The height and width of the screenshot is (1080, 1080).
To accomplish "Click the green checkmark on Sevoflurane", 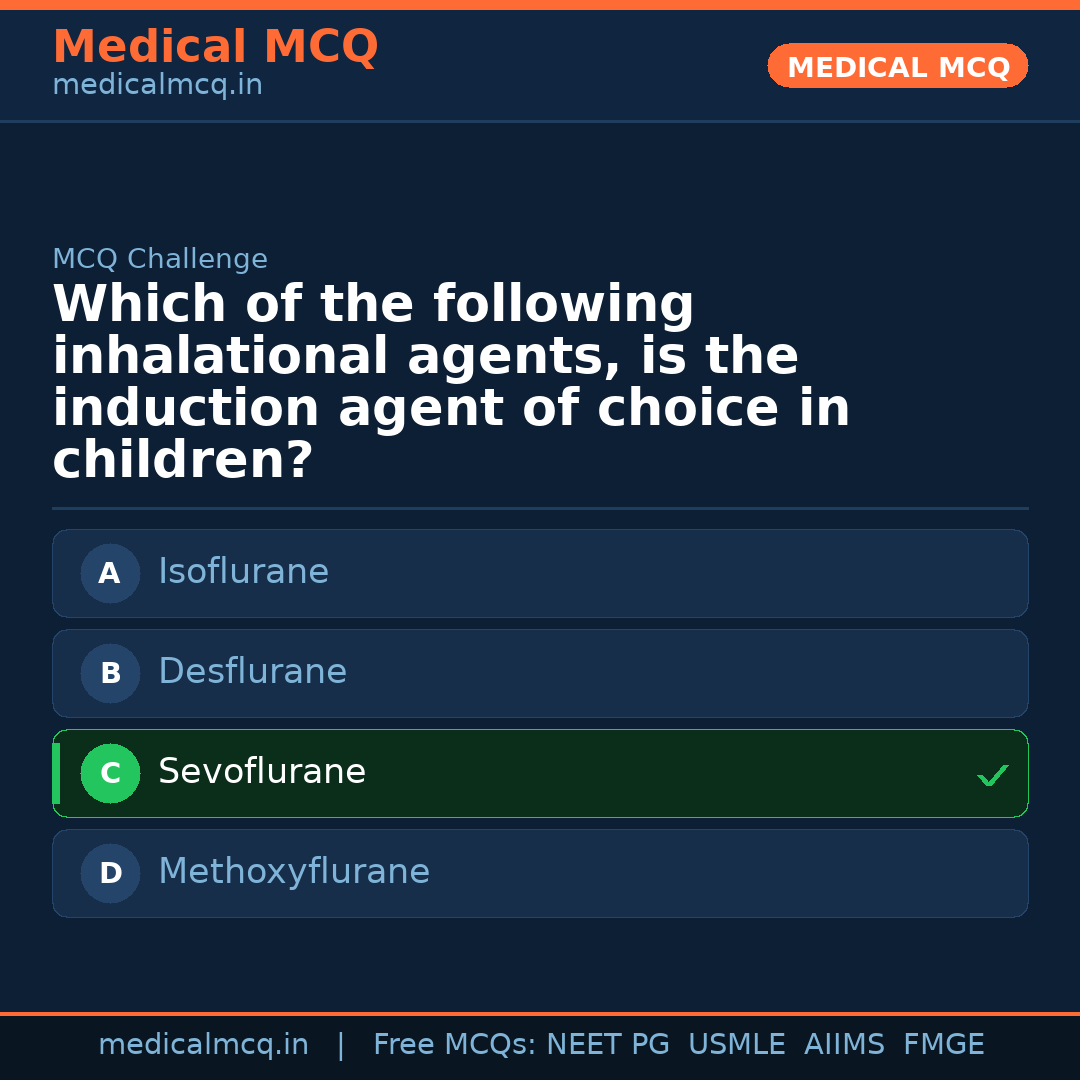I will tap(992, 774).
